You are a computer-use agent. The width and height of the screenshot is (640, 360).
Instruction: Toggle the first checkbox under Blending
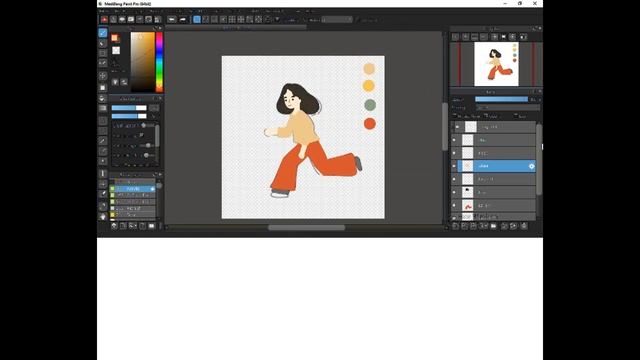pyautogui.click(x=455, y=116)
